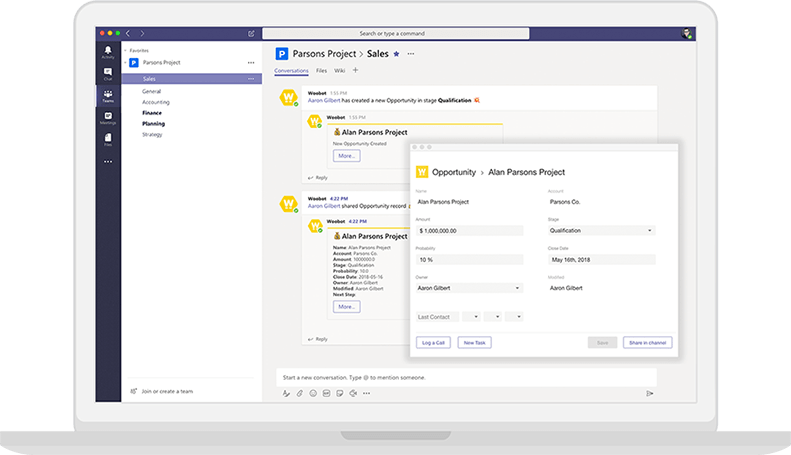The width and height of the screenshot is (791, 455).
Task: Click the Opportunity breadcrumb in popup
Action: pos(454,172)
